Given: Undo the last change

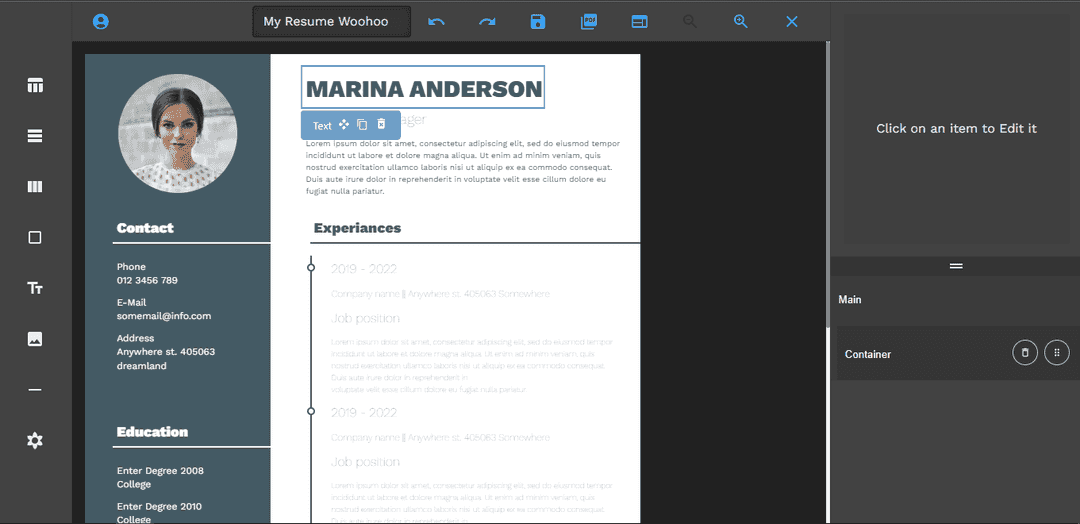Looking at the screenshot, I should 436,21.
